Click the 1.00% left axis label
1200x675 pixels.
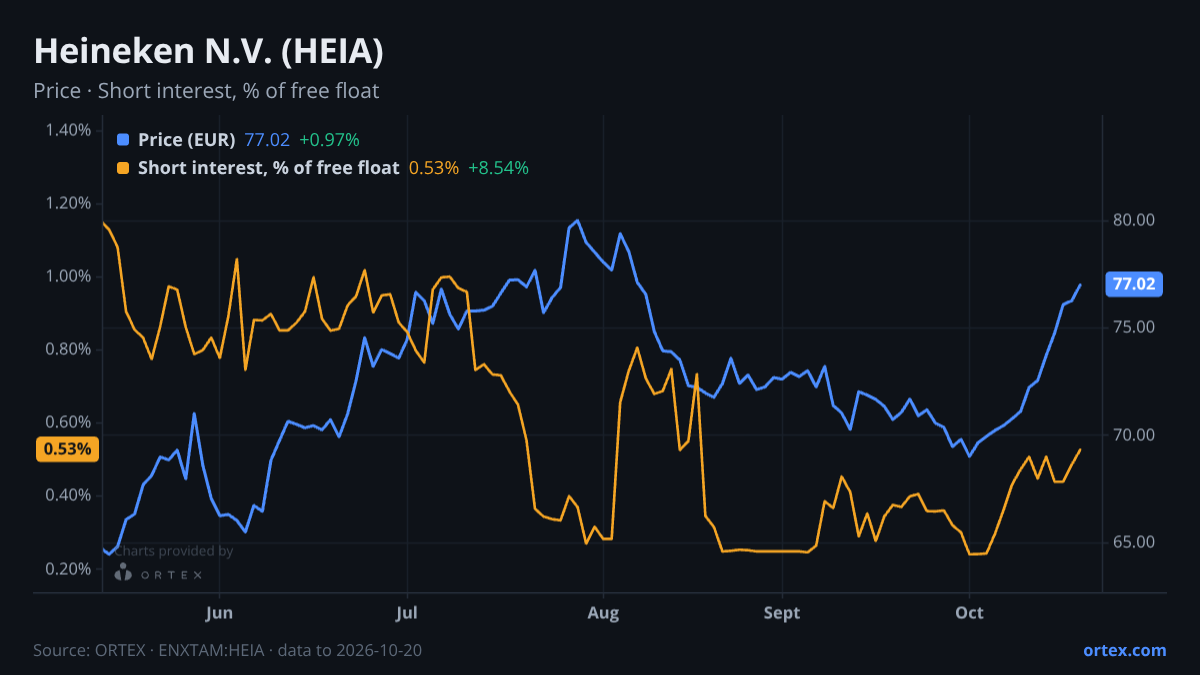pyautogui.click(x=67, y=276)
